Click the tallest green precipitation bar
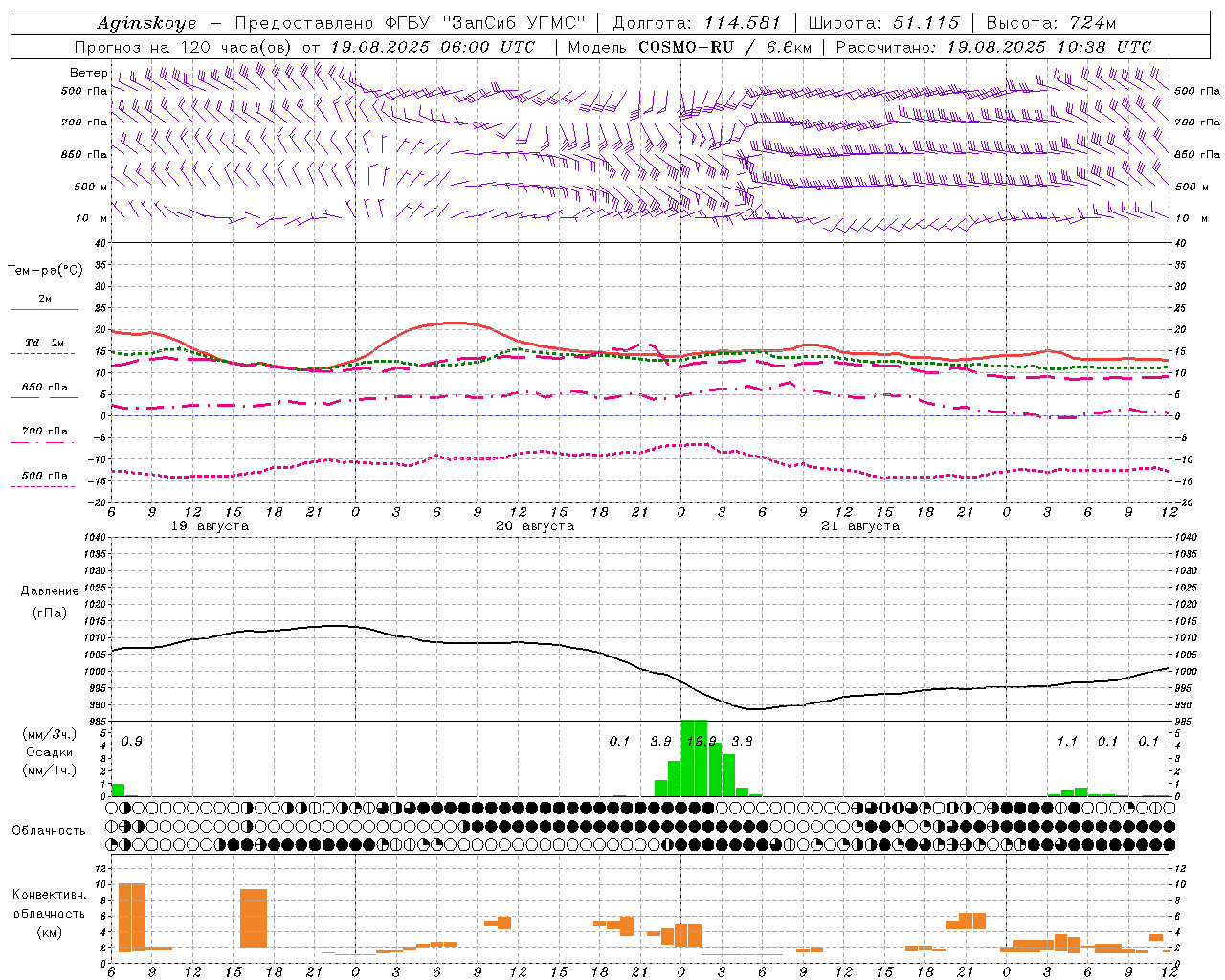Viewport: 1225px width, 980px height. point(694,758)
